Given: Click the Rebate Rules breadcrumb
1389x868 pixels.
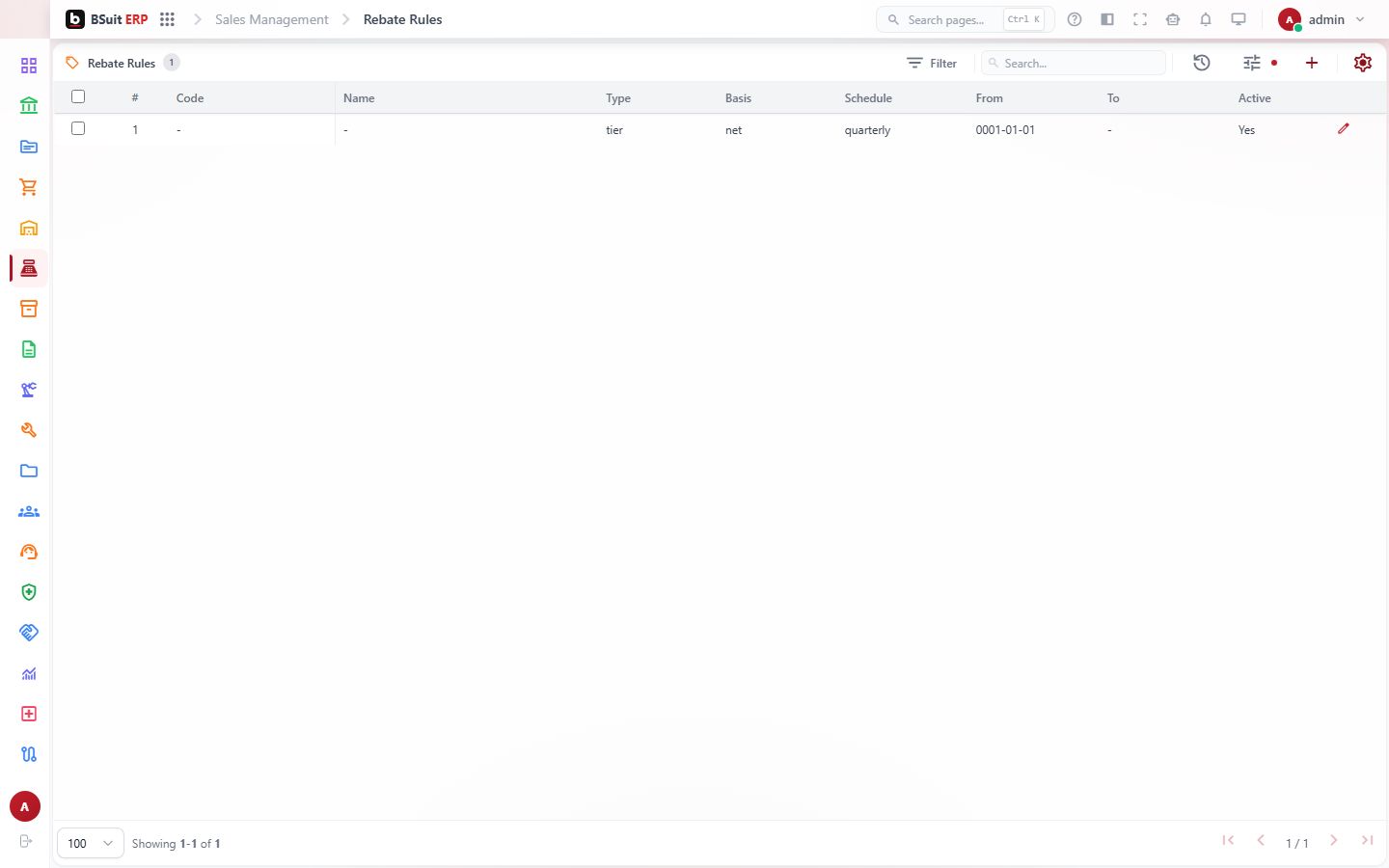Looking at the screenshot, I should point(403,19).
